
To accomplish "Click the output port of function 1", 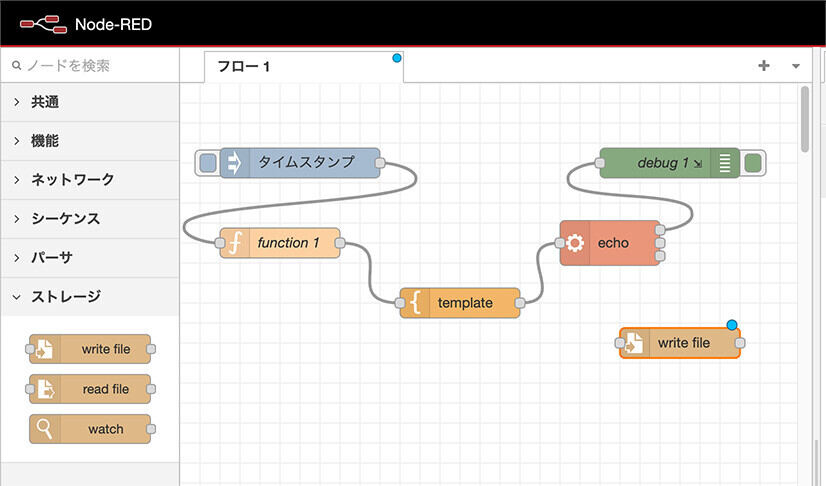I will click(x=340, y=243).
